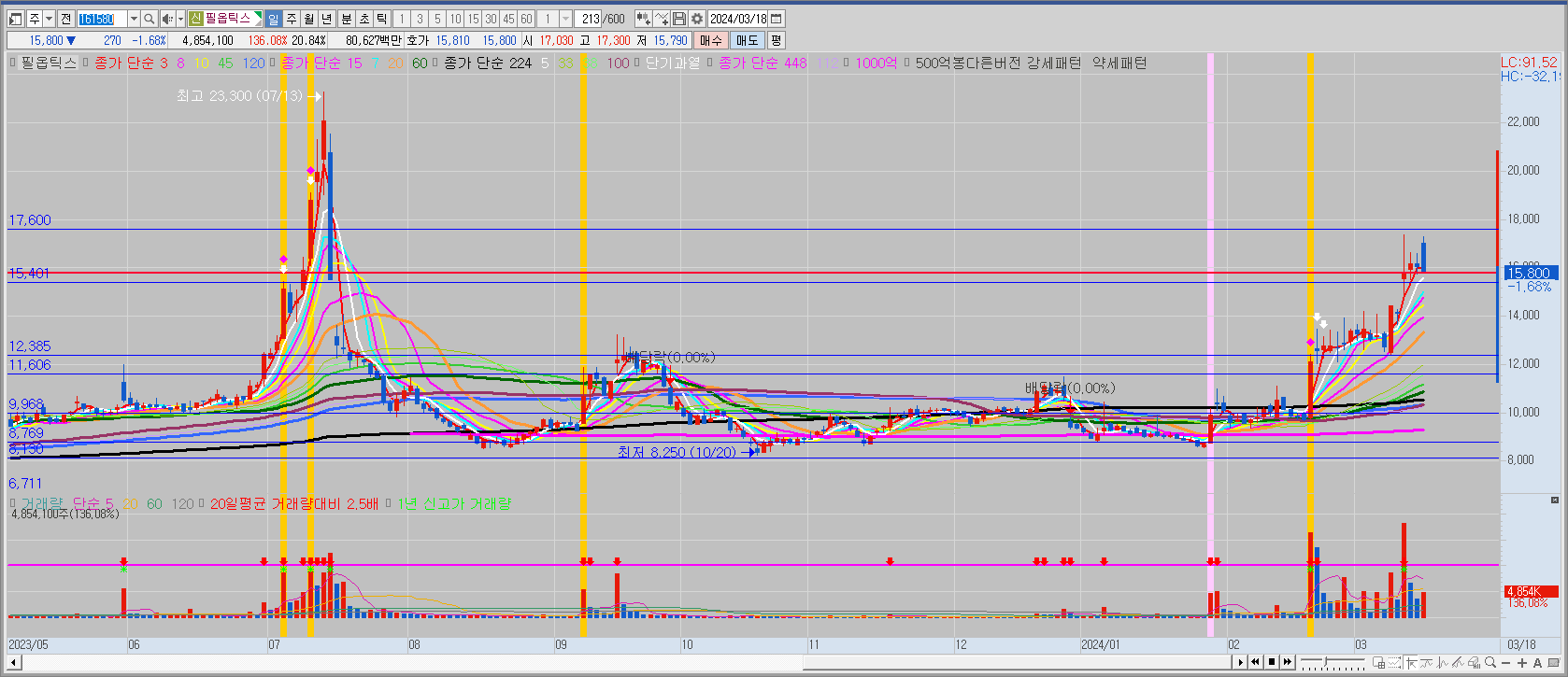The height and width of the screenshot is (677, 1568).
Task: Click the eraser chart icon in bottom toolbar
Action: pos(1475,662)
